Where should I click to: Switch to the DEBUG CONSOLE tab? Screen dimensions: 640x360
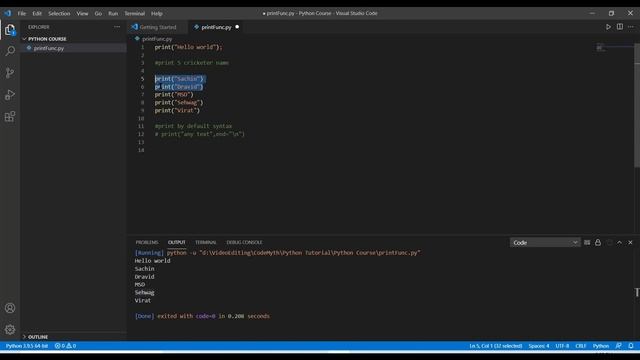coord(244,242)
